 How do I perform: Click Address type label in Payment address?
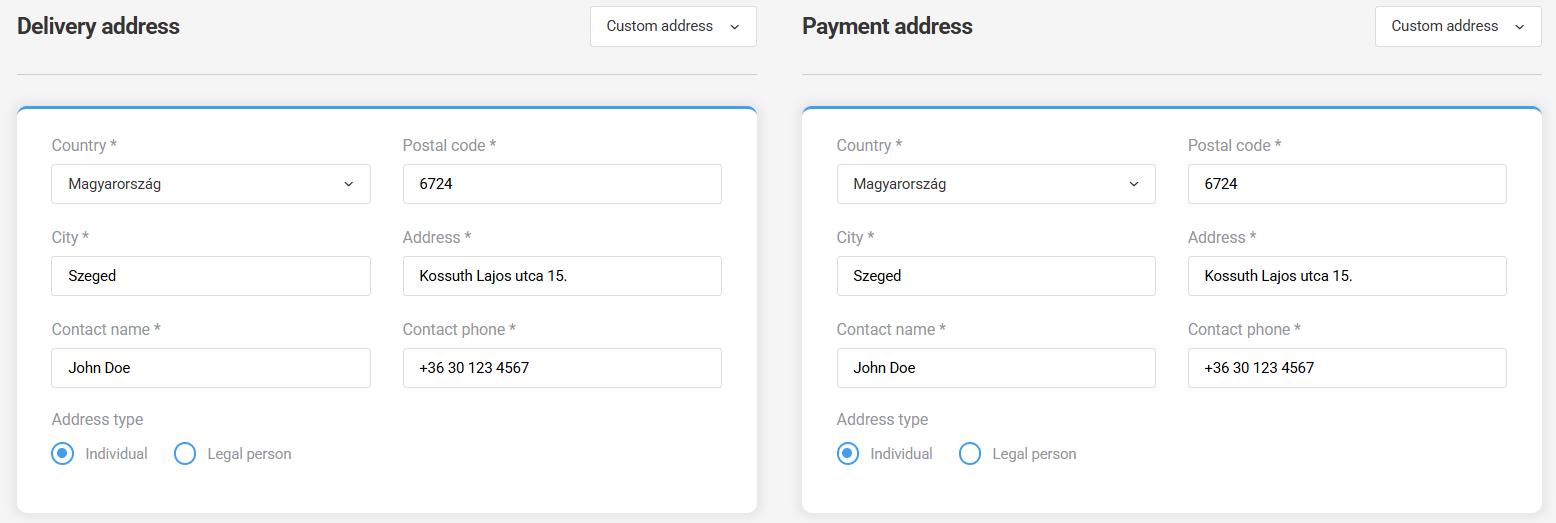882,419
